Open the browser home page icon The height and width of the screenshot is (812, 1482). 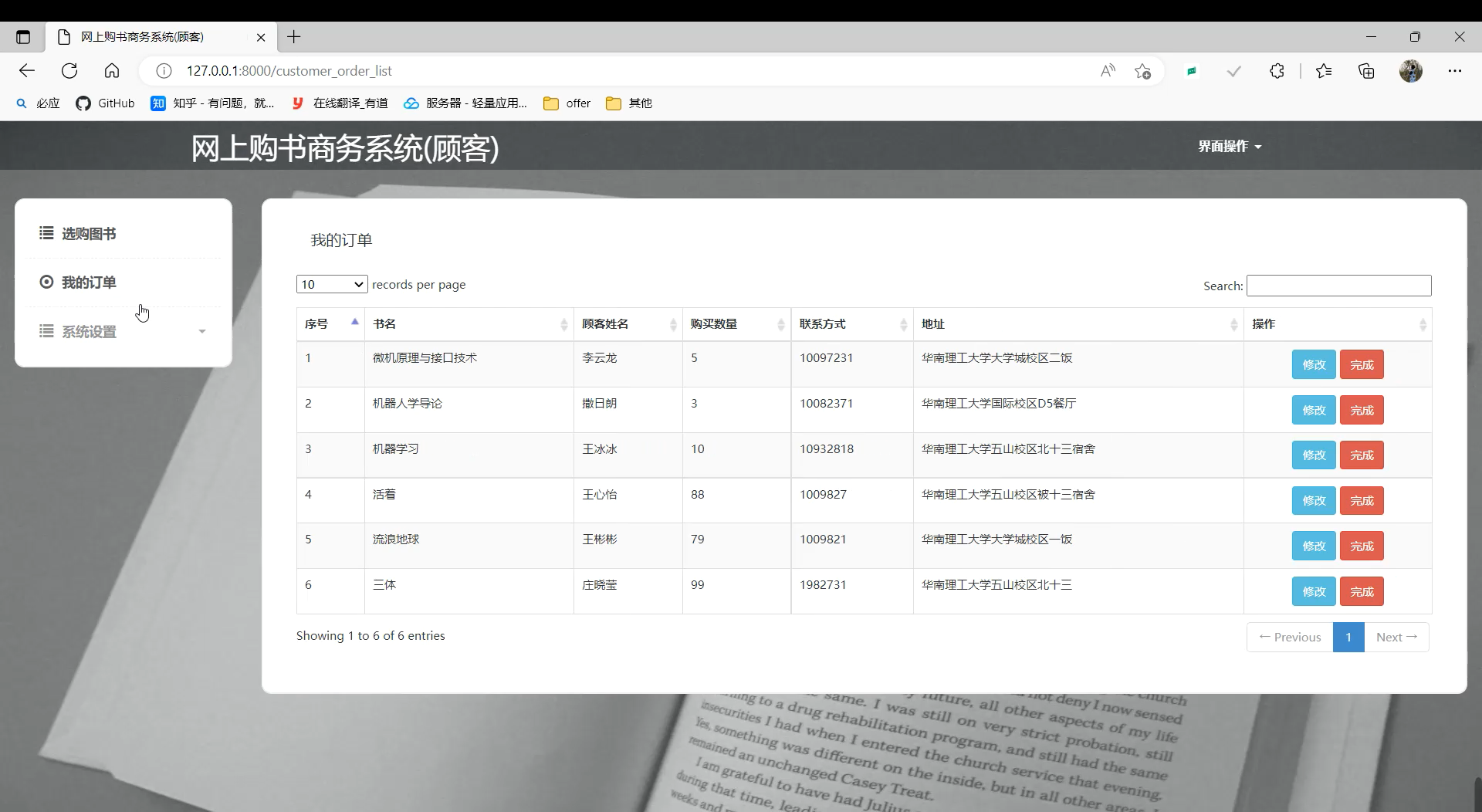tap(112, 71)
